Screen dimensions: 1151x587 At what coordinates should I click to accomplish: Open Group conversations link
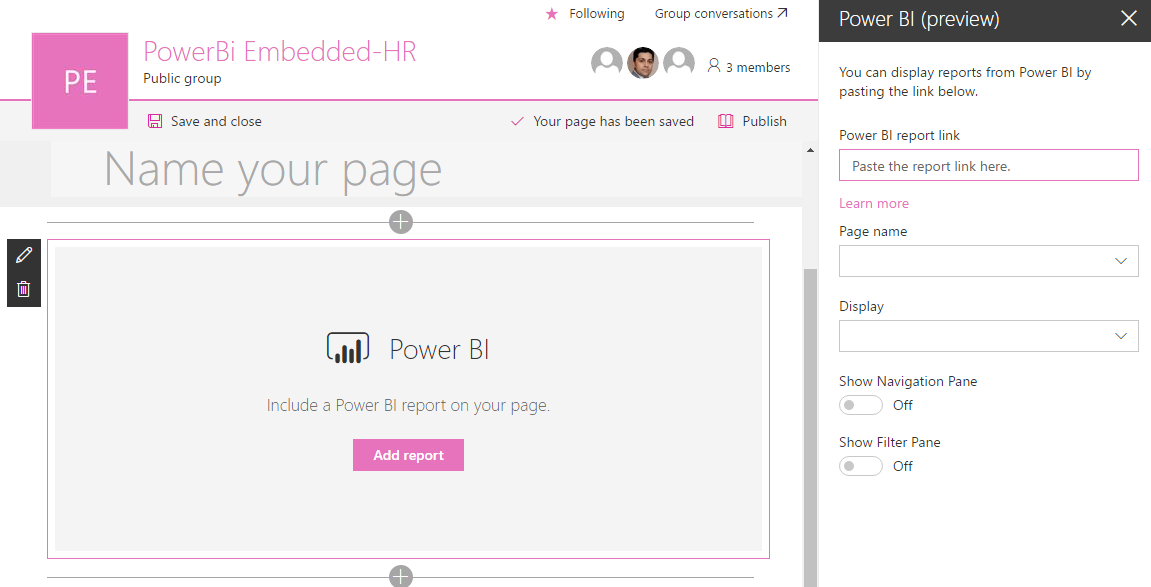coord(721,13)
